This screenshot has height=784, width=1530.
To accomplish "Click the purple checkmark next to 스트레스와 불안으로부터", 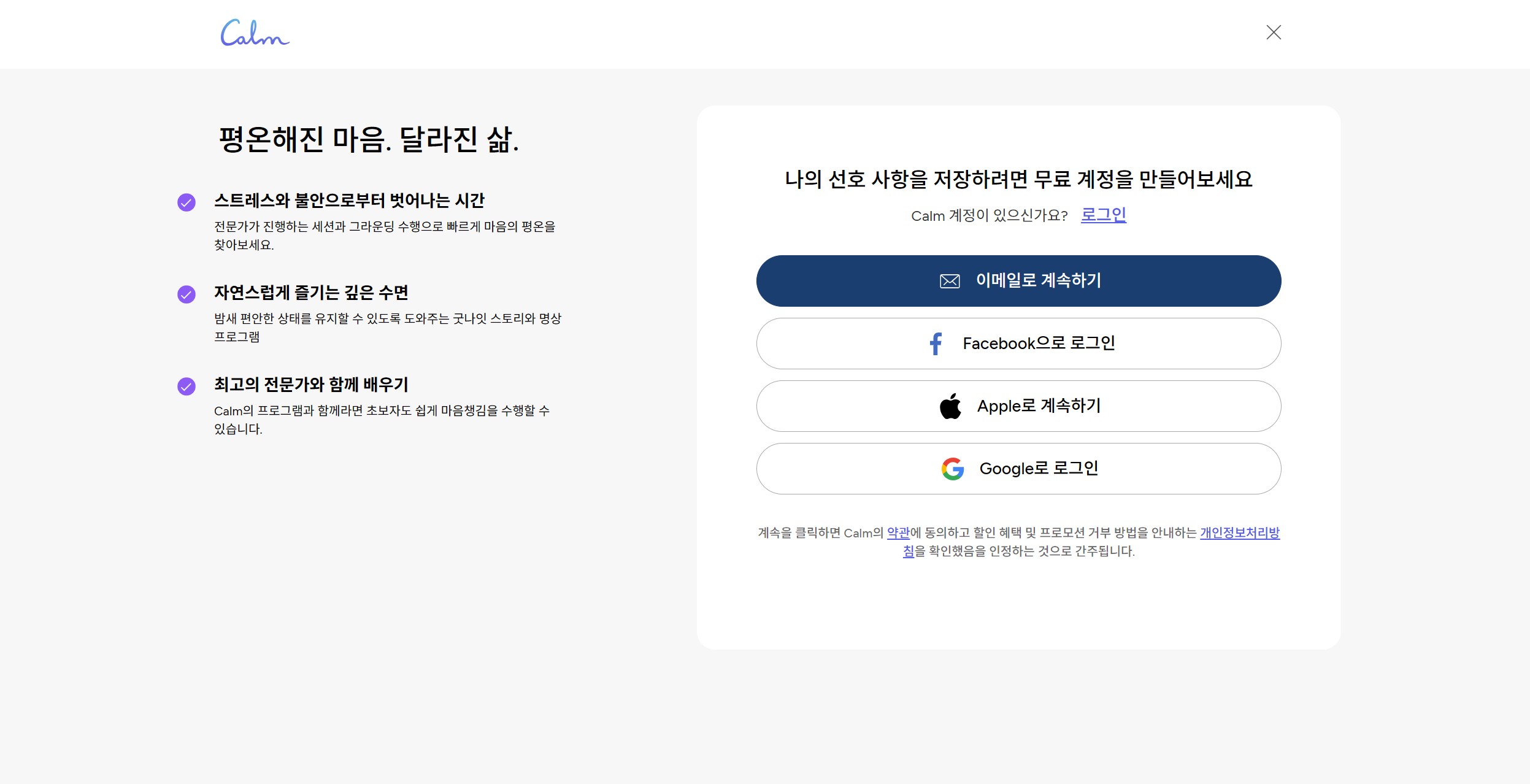I will point(186,202).
